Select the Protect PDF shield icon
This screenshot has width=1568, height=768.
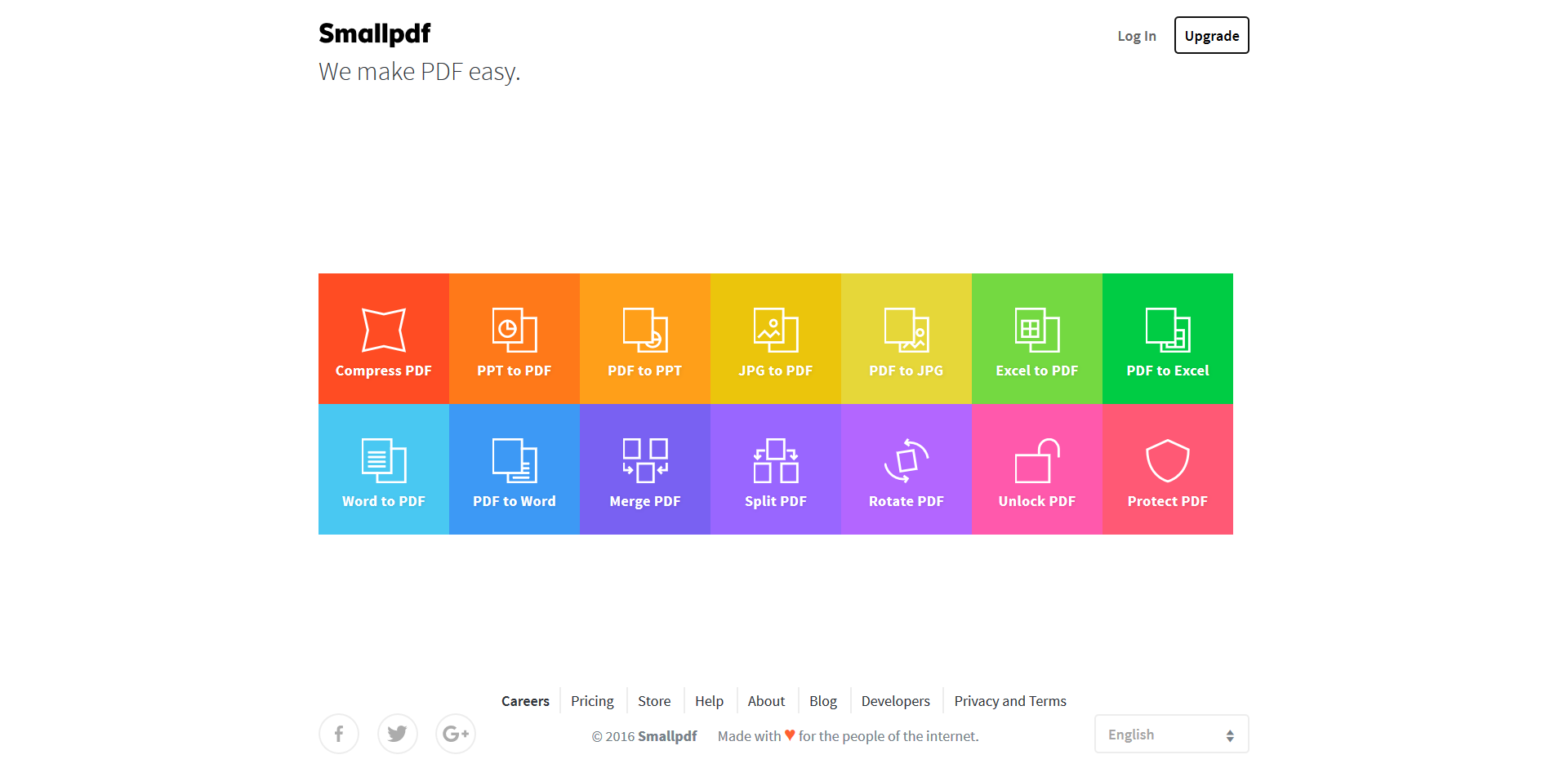point(1168,460)
